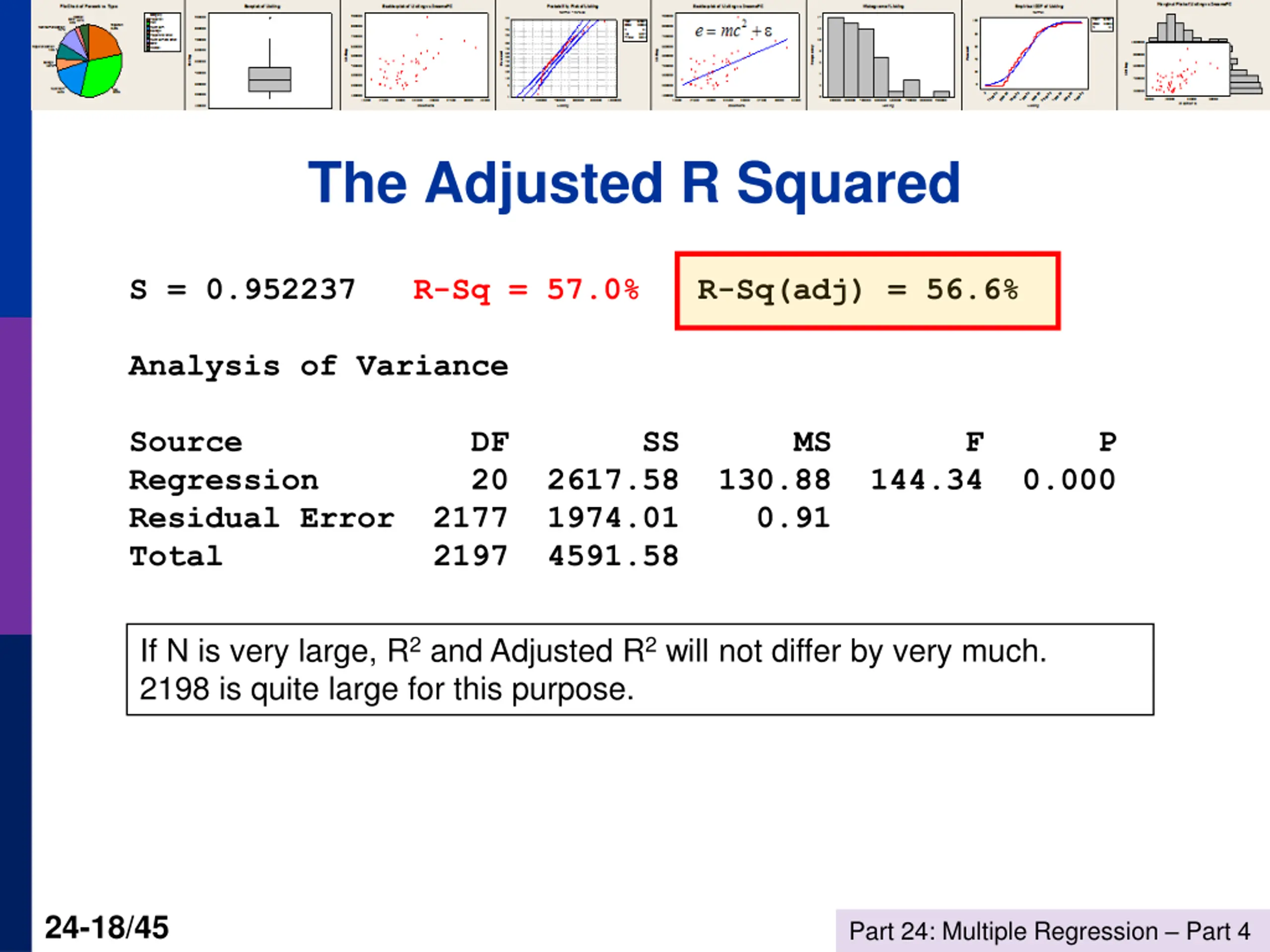Click the Regression MS value '130.88'
1270x952 pixels.
[774, 480]
